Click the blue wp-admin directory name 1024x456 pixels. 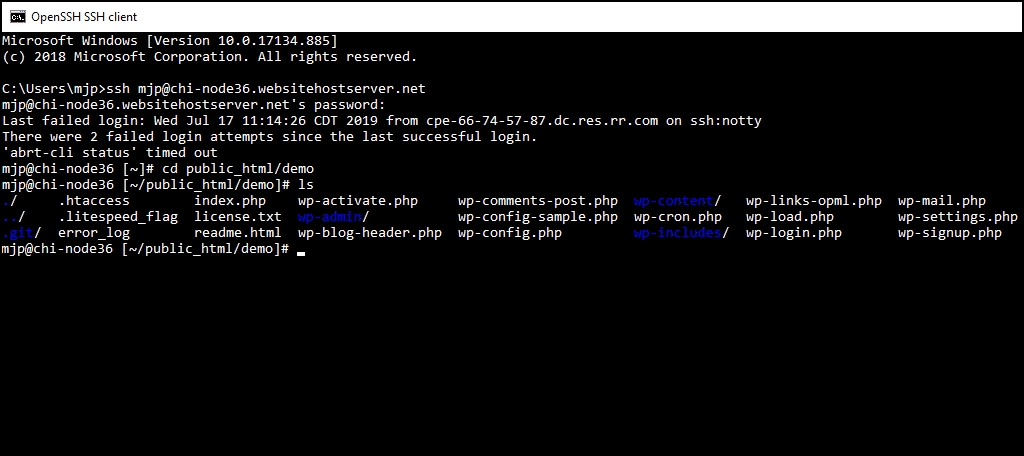[x=329, y=217]
